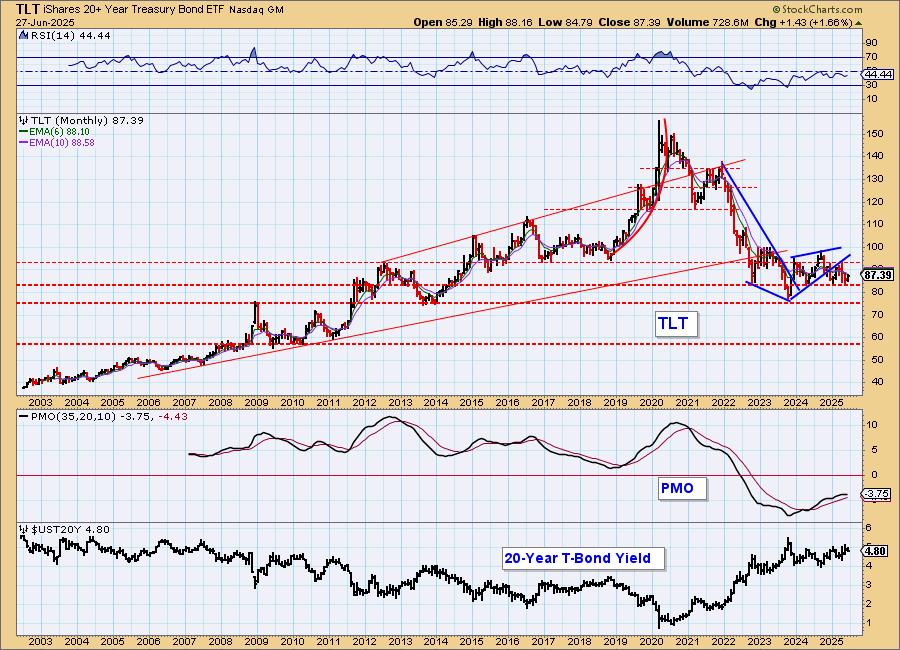The height and width of the screenshot is (650, 900).
Task: Click the RSI(14) 44.44 panel legend
Action: pyautogui.click(x=70, y=35)
